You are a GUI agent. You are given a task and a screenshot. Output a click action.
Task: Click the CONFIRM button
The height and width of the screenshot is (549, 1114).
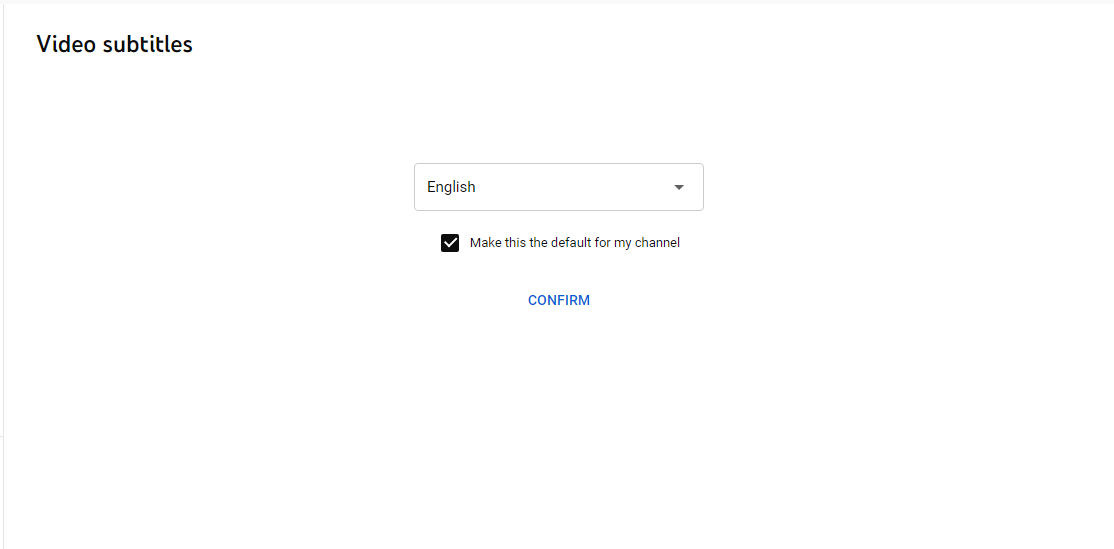(x=558, y=300)
